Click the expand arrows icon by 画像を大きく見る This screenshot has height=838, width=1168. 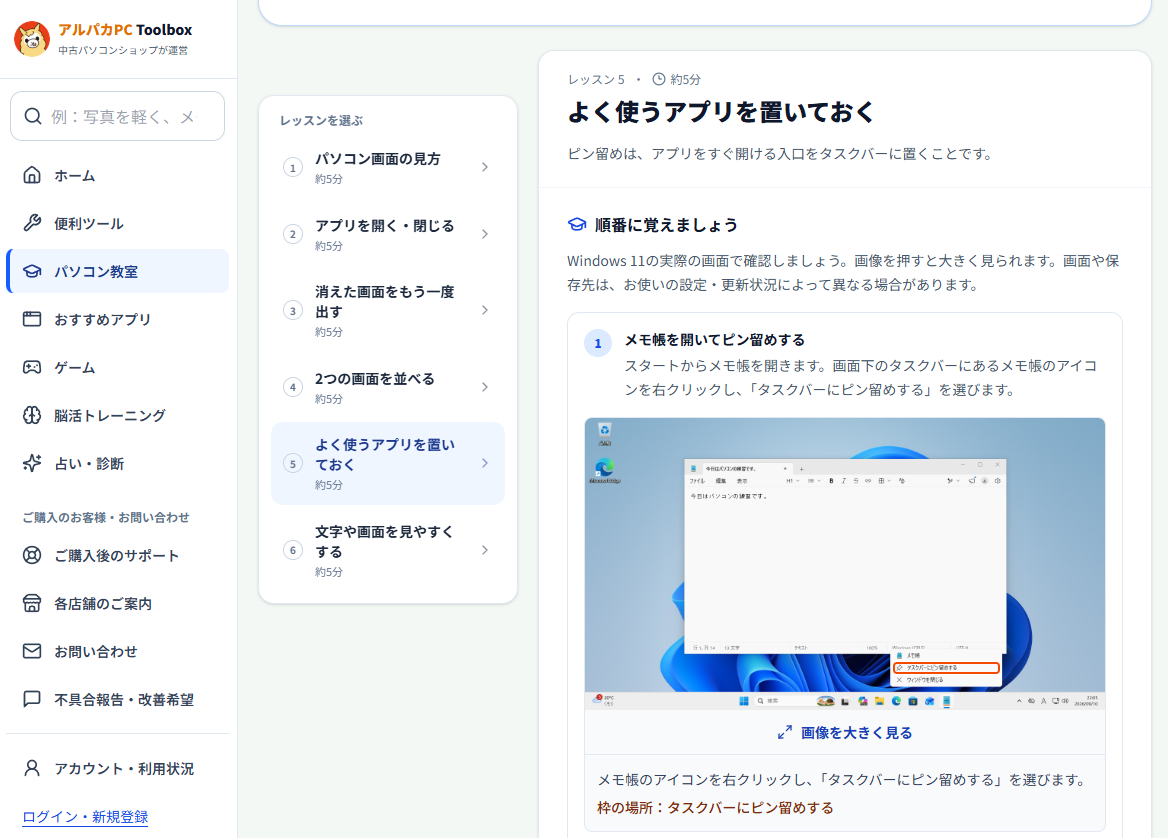(x=784, y=732)
